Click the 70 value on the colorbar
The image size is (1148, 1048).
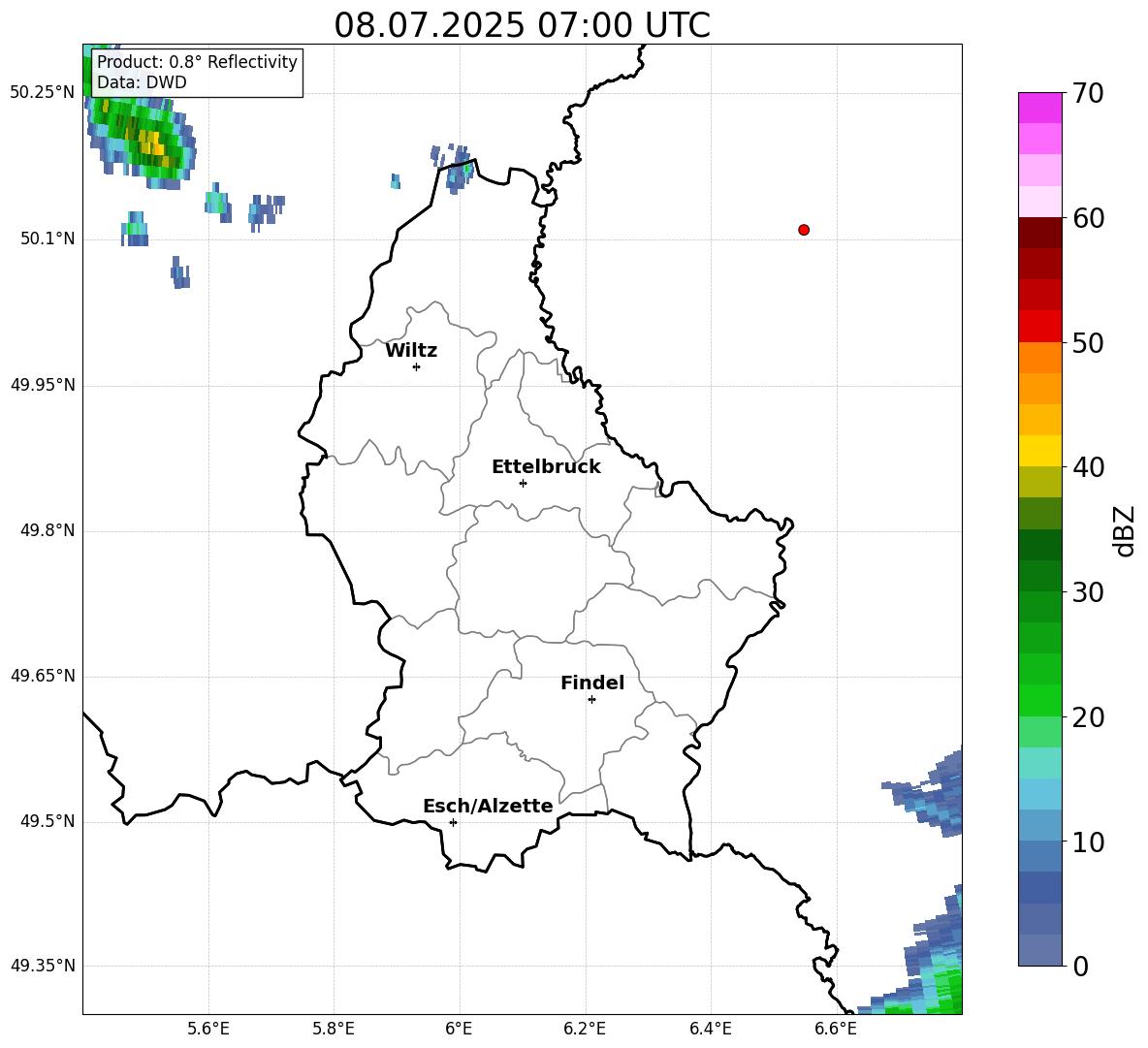1088,93
